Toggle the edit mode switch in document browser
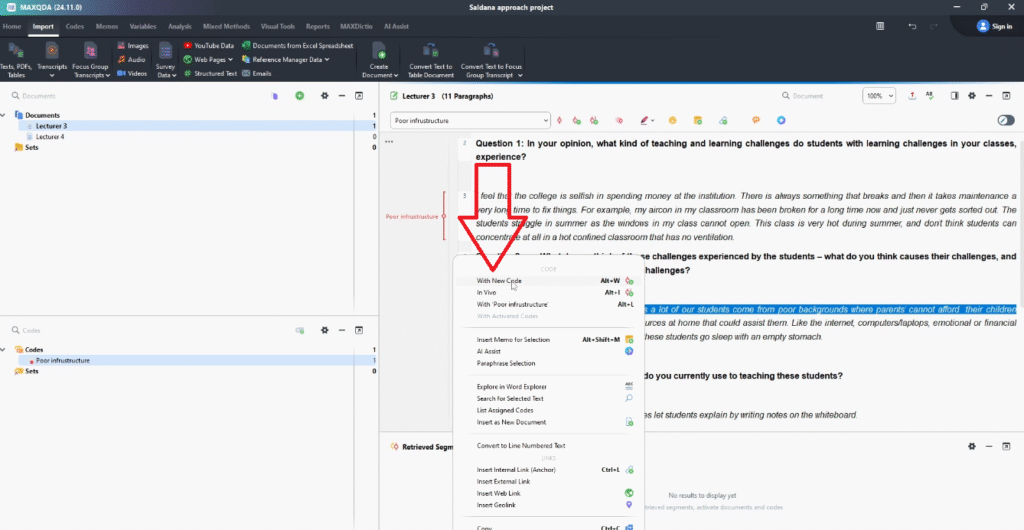Viewport: 1024px width, 530px height. coord(1006,121)
